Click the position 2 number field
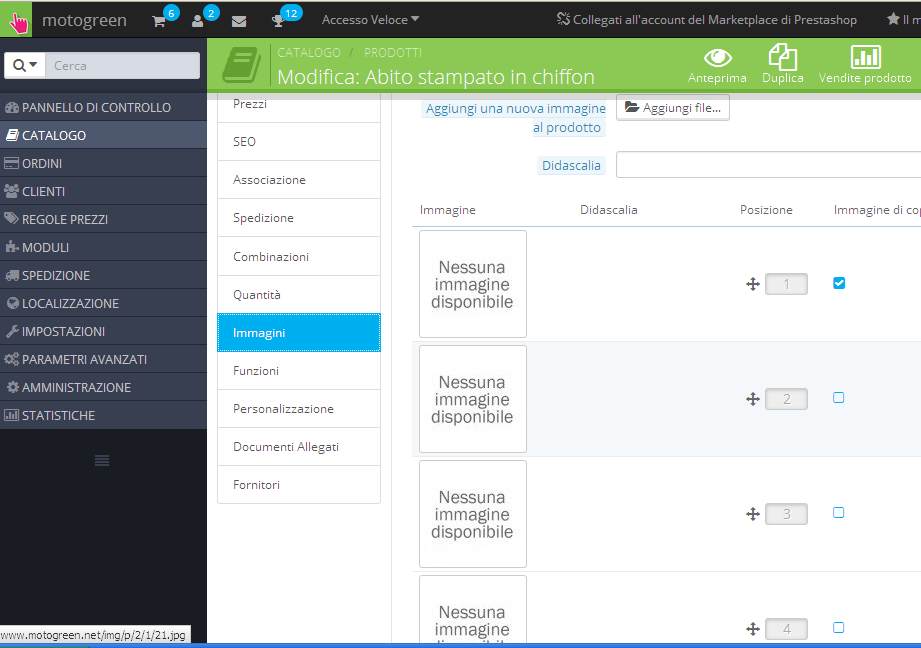Screen dimensions: 921x648 pos(786,399)
